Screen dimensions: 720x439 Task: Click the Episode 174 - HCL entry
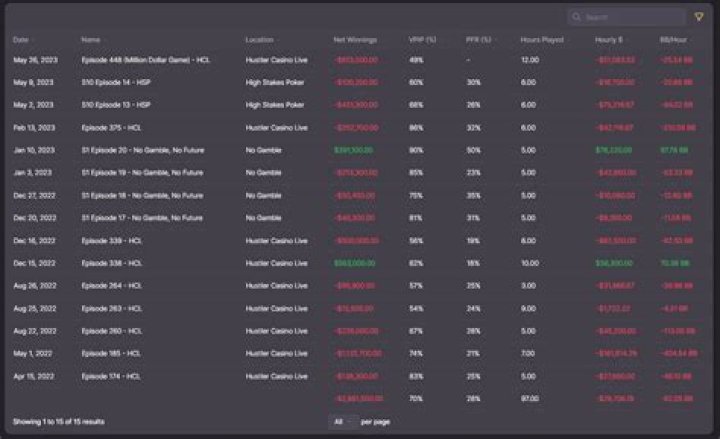tap(111, 376)
